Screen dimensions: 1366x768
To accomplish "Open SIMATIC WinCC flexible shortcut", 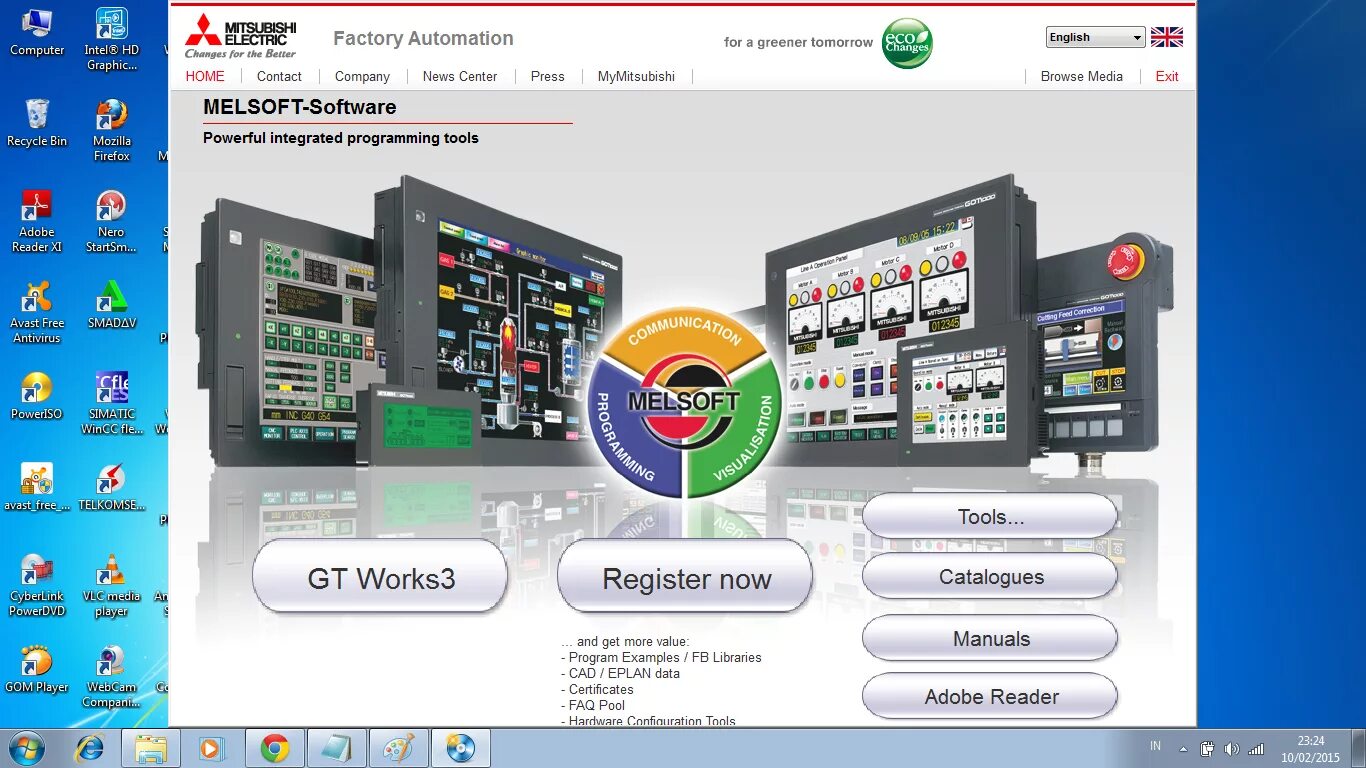I will pos(111,403).
